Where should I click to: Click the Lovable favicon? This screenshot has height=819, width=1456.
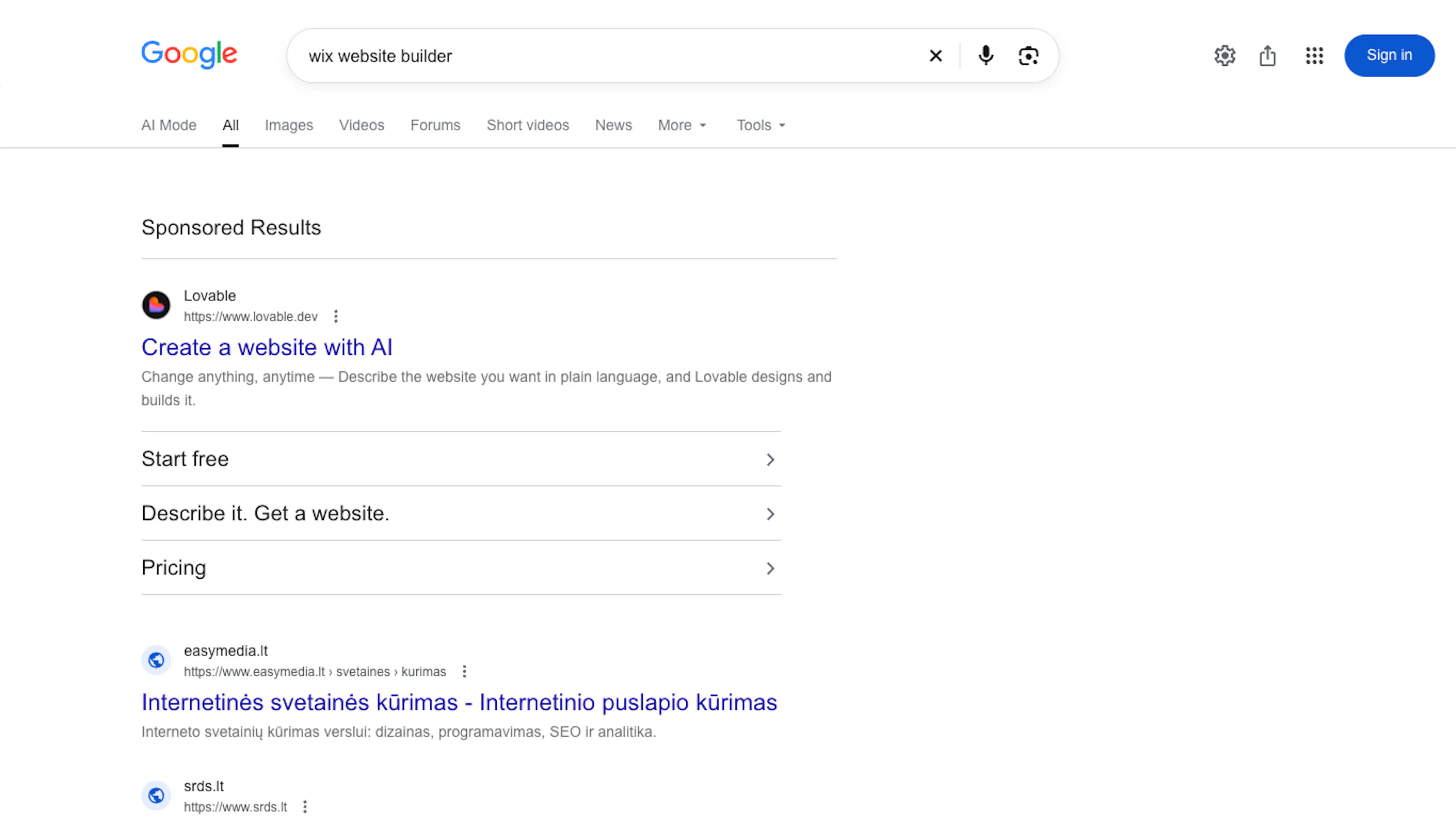(156, 305)
